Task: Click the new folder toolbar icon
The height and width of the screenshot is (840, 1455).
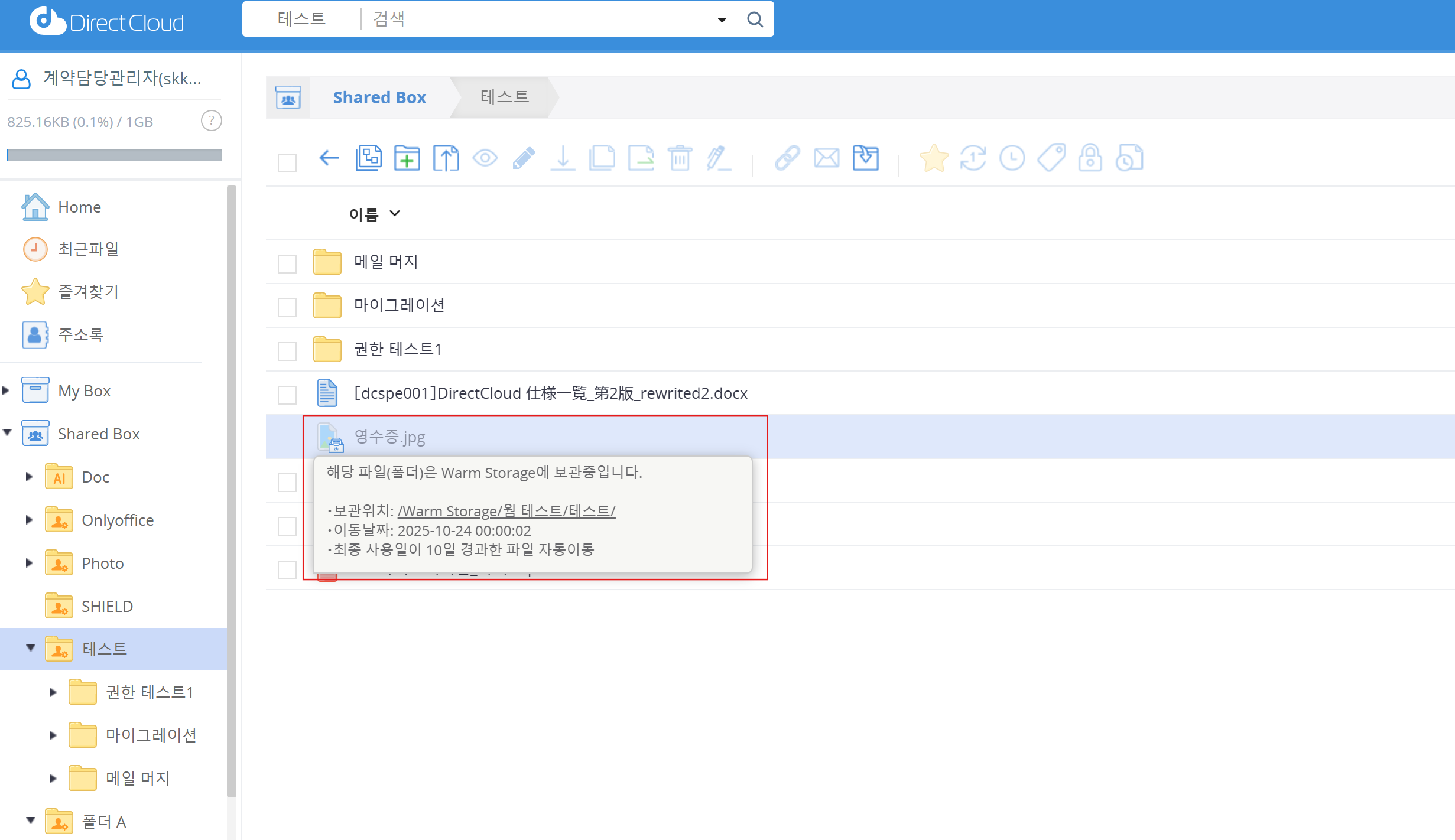Action: tap(407, 158)
